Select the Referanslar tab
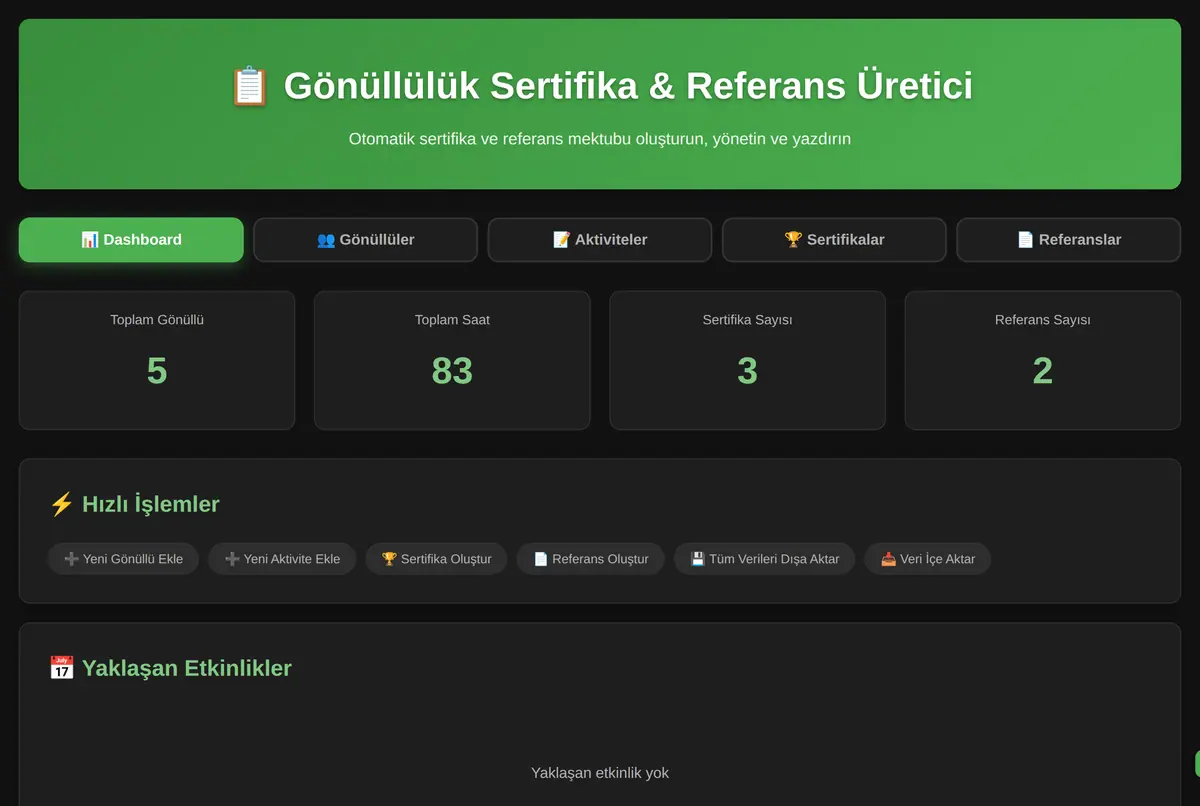Screen dimensions: 1200x806 click(1069, 240)
